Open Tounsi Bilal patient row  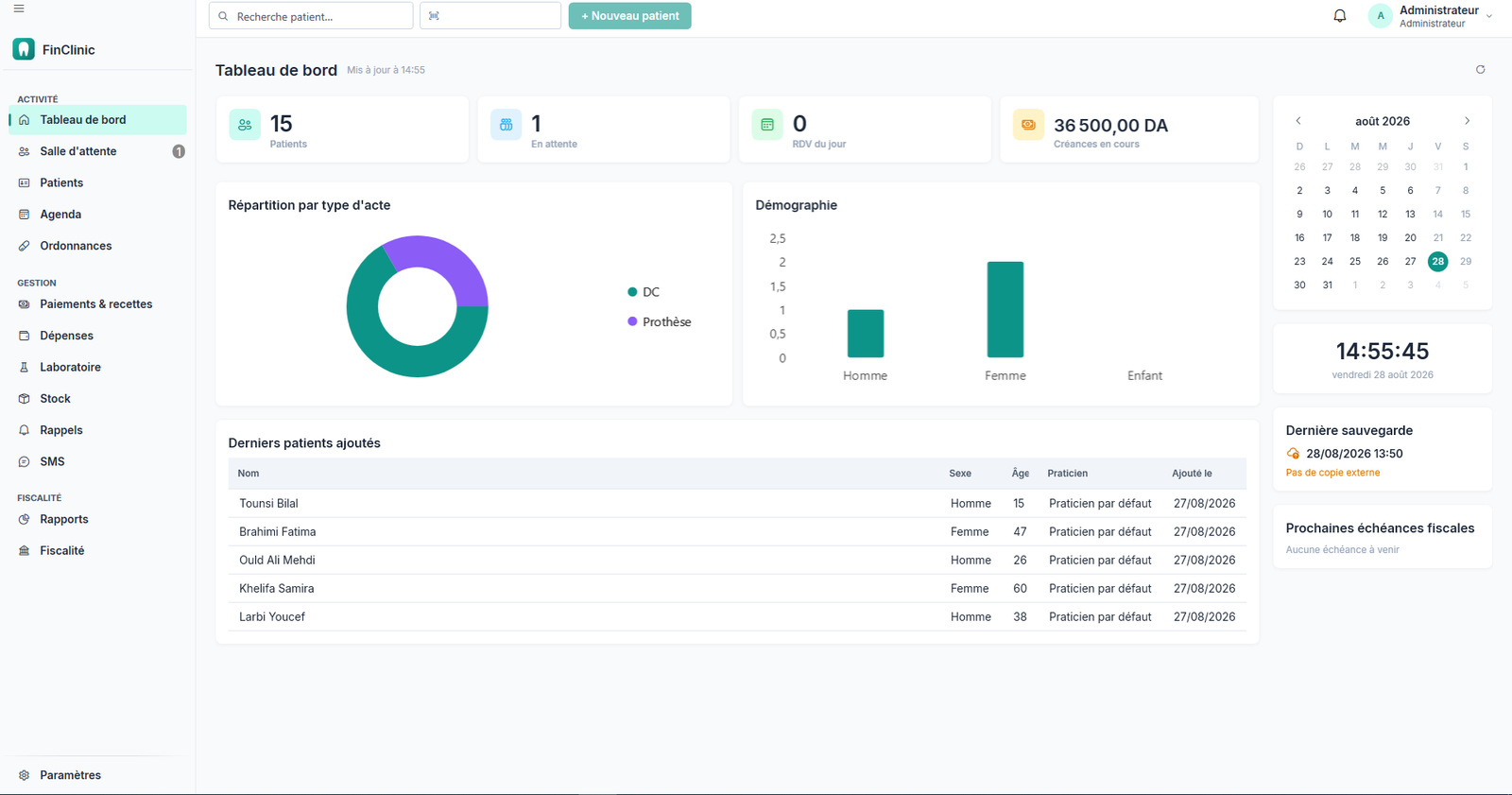(737, 504)
